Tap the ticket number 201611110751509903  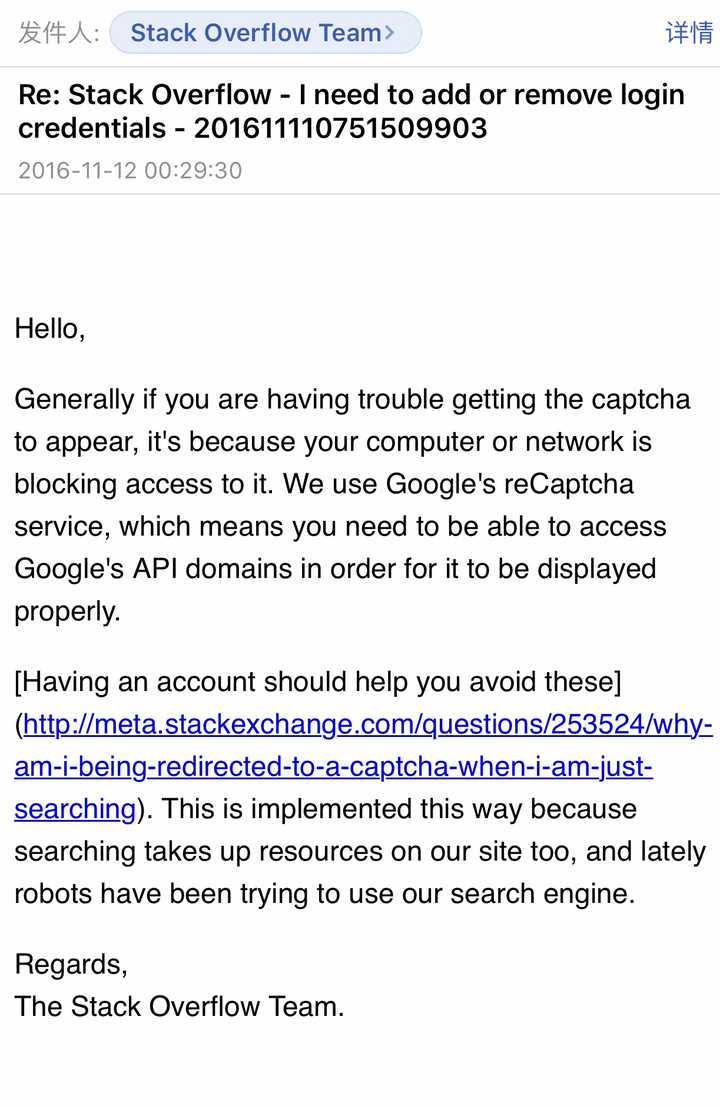(340, 128)
